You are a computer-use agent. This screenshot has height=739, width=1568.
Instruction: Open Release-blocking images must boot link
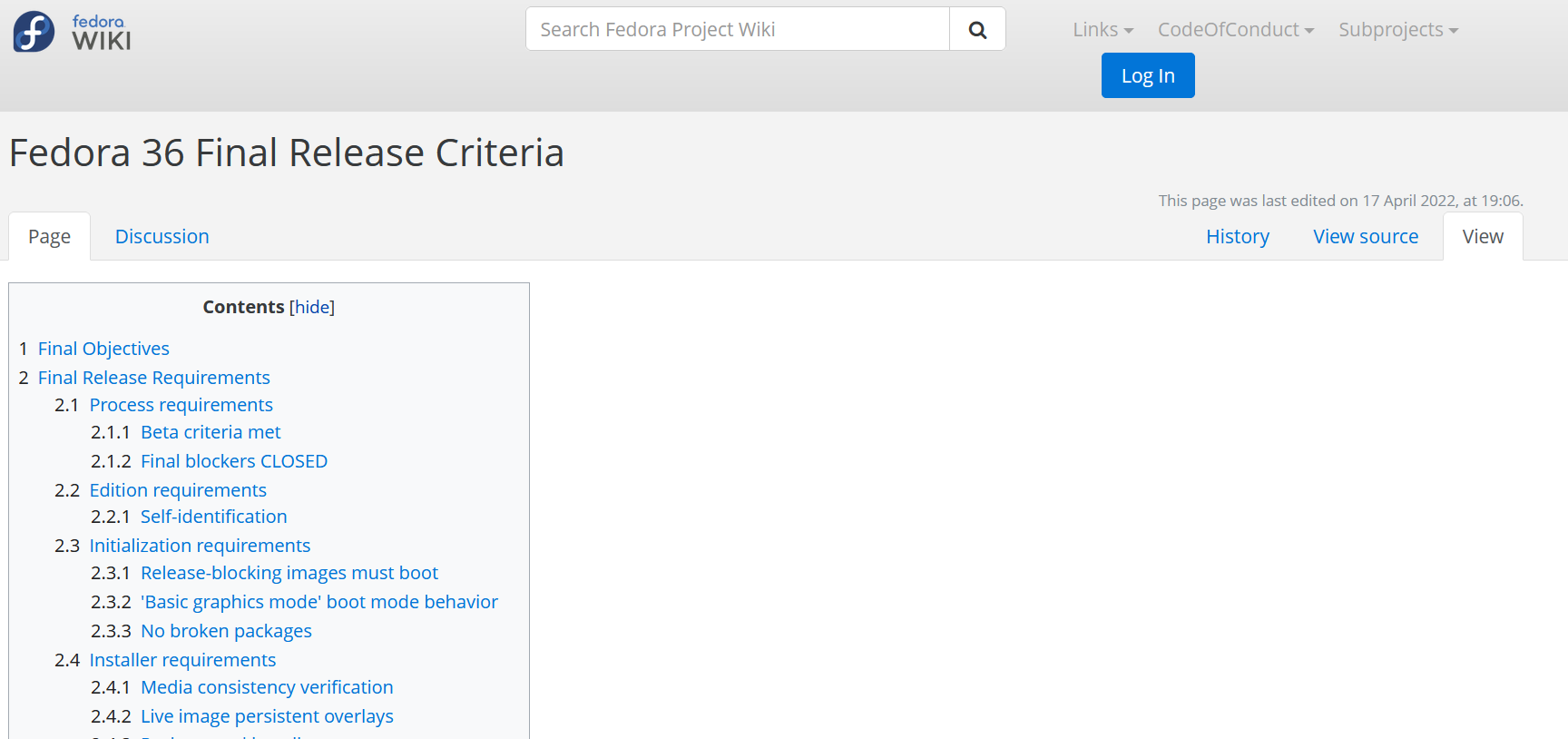(289, 573)
